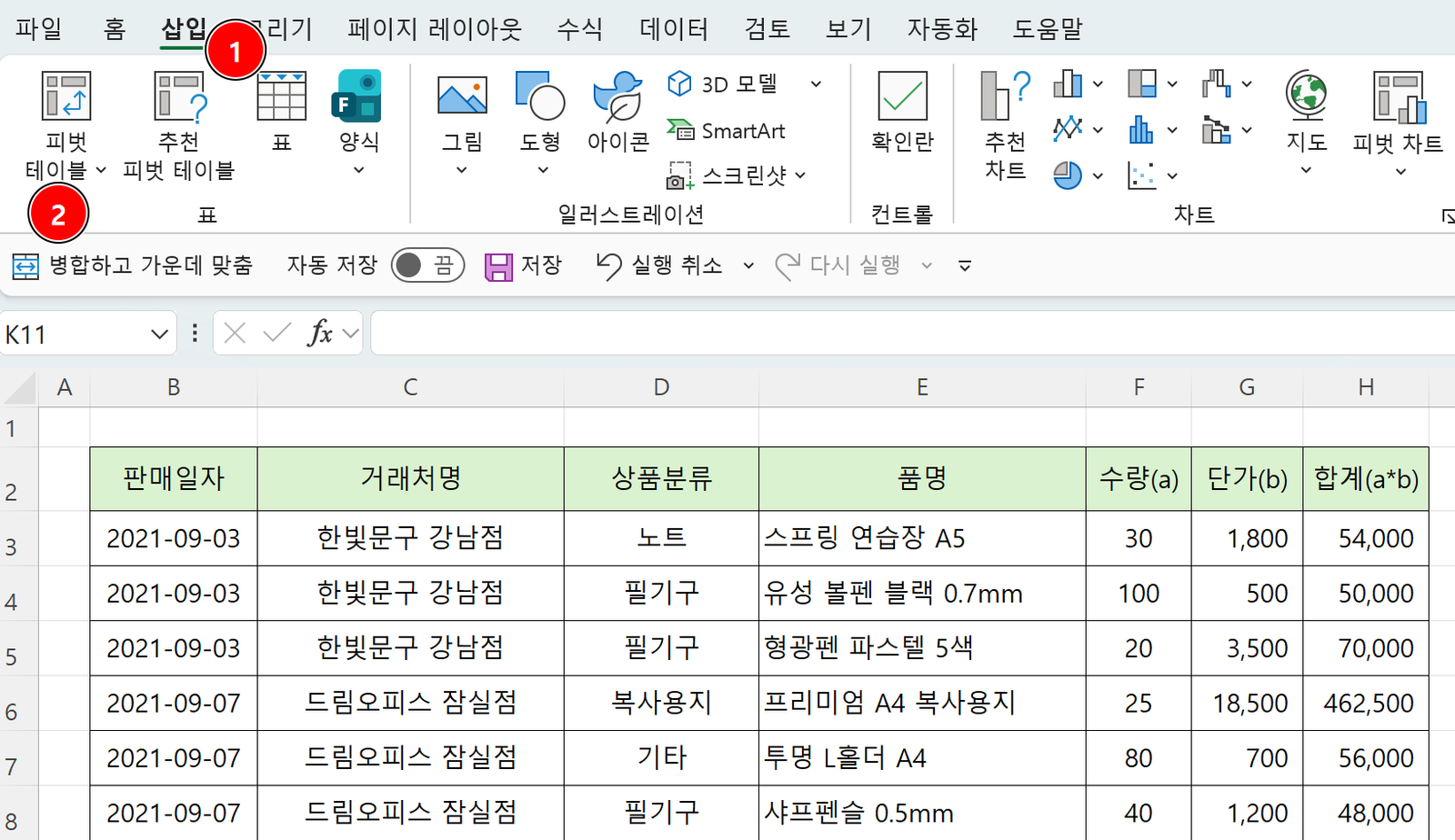Click the 아이콘 (Icons) button

[618, 112]
